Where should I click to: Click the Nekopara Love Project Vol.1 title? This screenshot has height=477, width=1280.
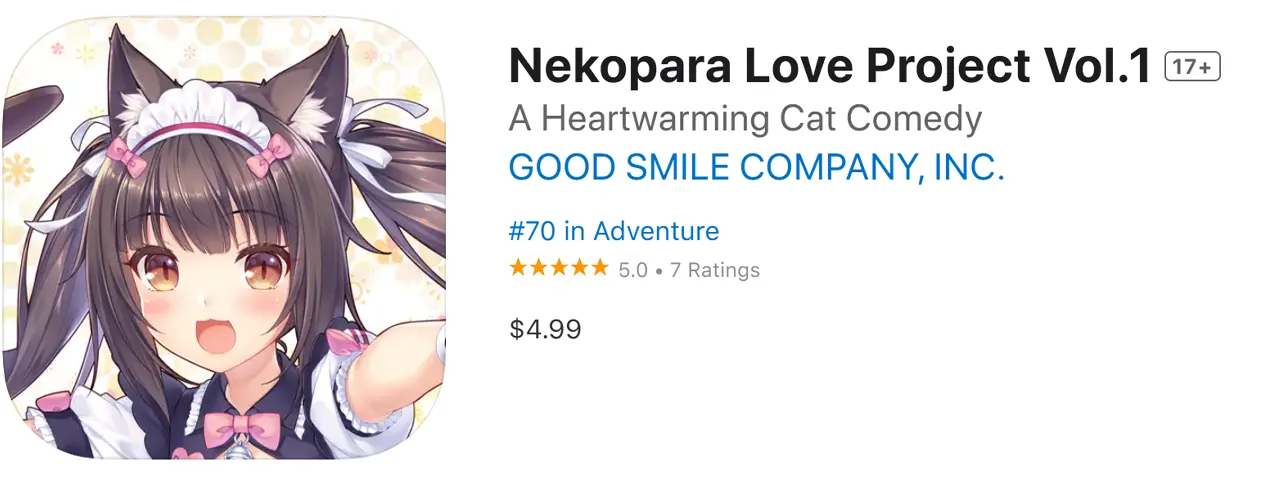[x=830, y=67]
